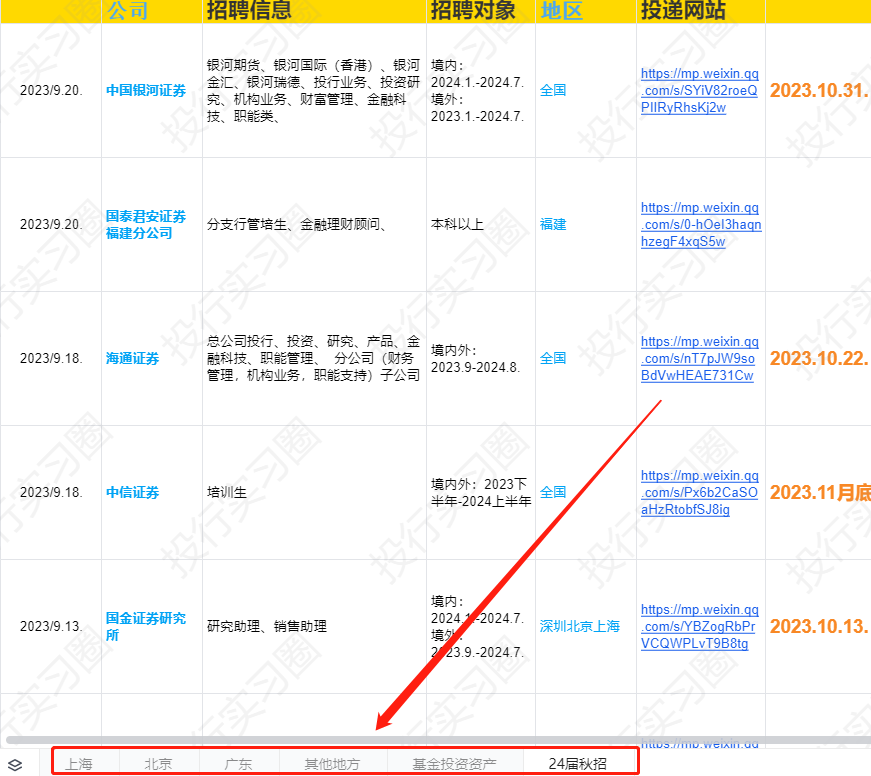Select company cell 国金证券研究所
871x776 pixels.
pyautogui.click(x=152, y=626)
